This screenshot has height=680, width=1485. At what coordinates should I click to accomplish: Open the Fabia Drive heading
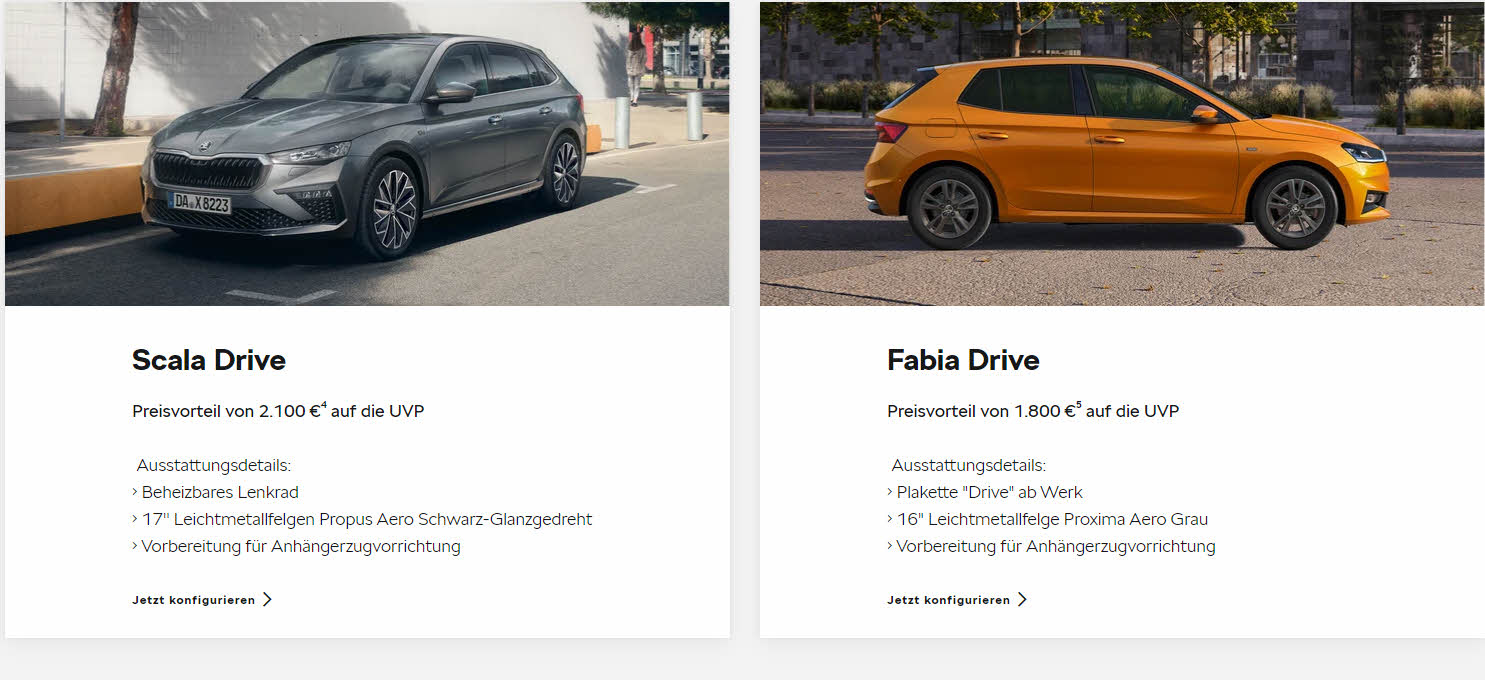click(963, 360)
